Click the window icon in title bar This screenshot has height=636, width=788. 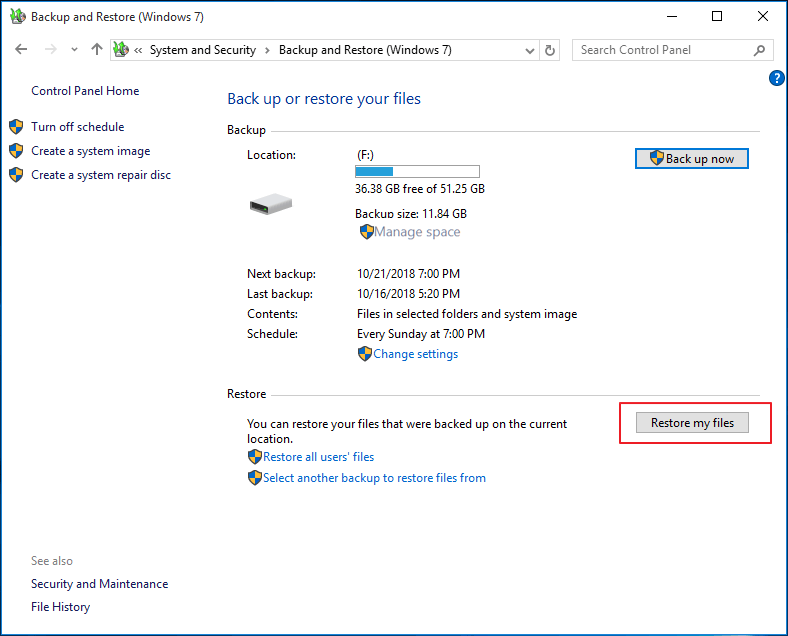click(16, 17)
